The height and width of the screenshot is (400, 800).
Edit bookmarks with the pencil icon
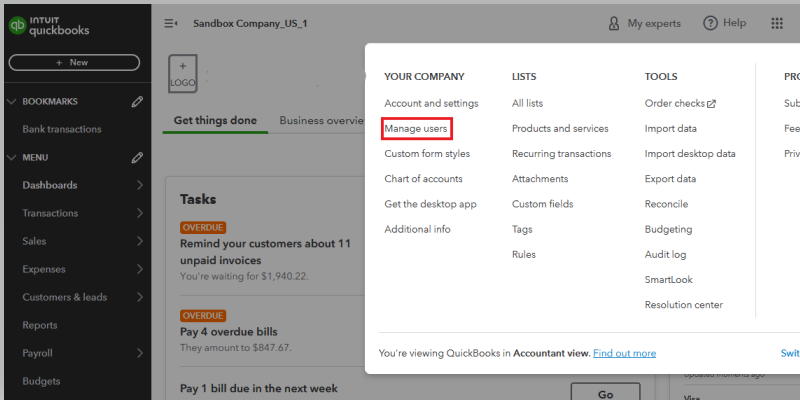[137, 102]
